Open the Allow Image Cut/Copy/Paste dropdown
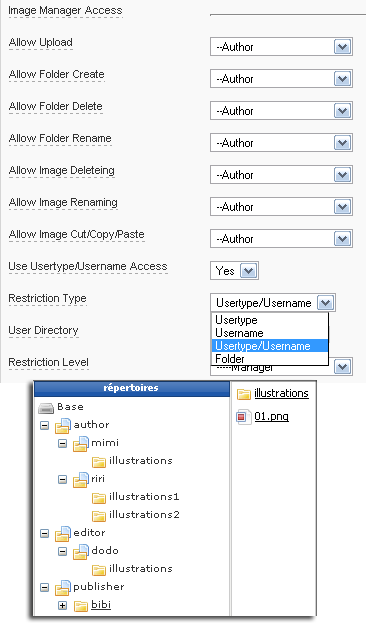Viewport: 366px width, 623px height. click(x=281, y=239)
